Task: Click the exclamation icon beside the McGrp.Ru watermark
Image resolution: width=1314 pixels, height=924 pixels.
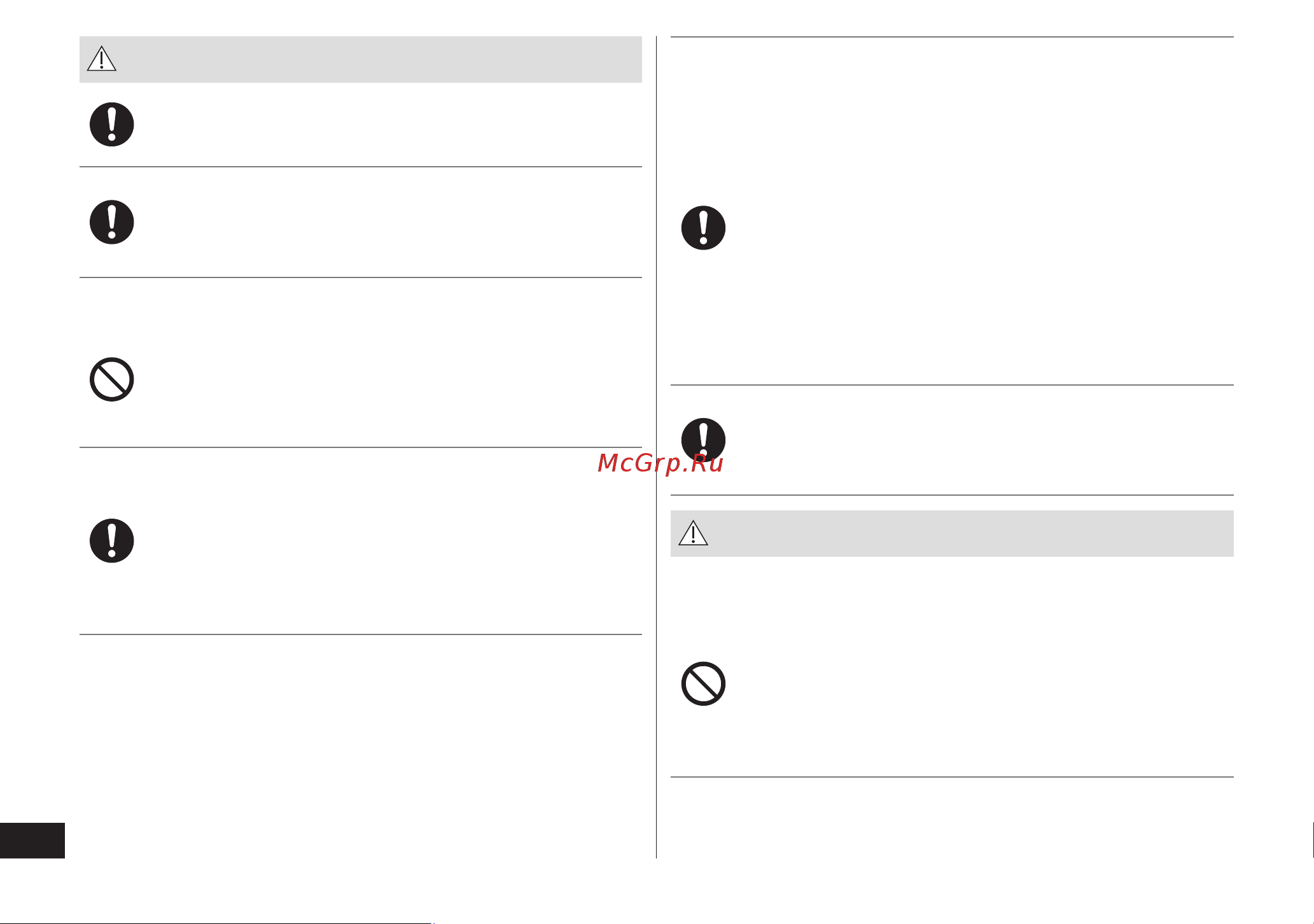Action: tap(704, 440)
